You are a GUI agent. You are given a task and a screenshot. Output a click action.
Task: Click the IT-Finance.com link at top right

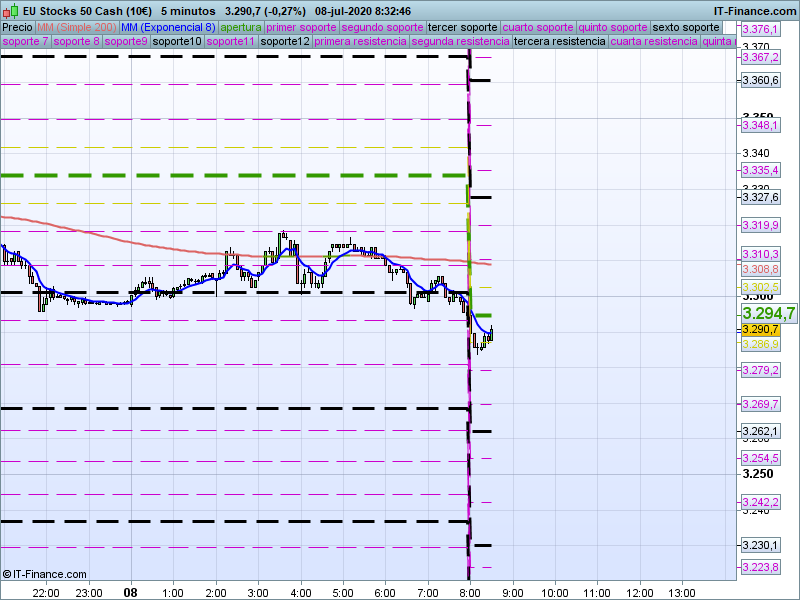pos(755,10)
